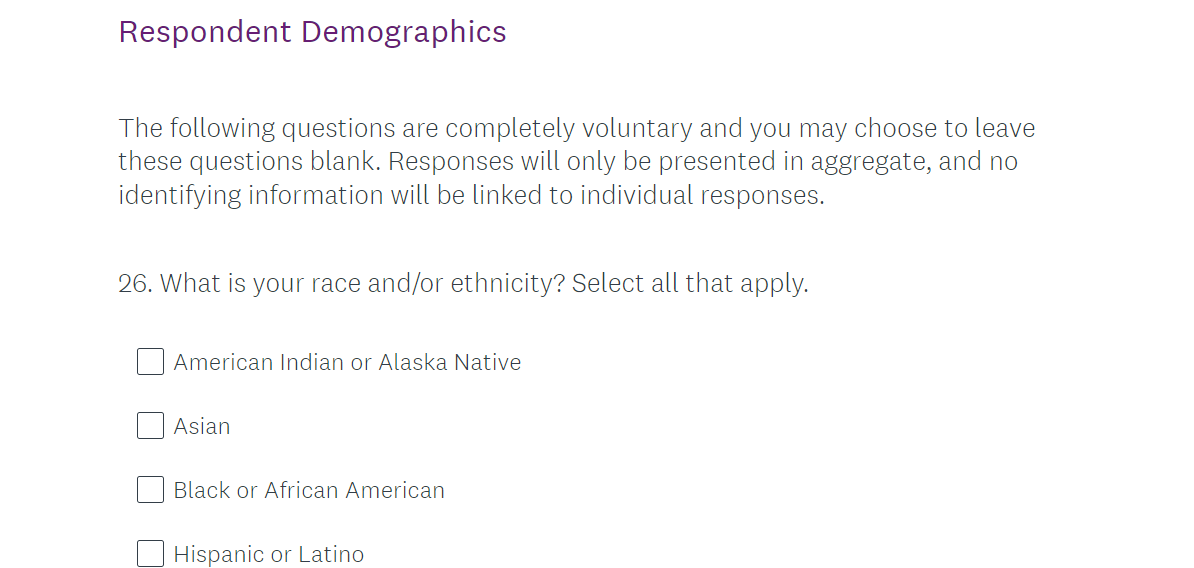Tick the Asian checkbox
The image size is (1194, 568).
point(150,426)
